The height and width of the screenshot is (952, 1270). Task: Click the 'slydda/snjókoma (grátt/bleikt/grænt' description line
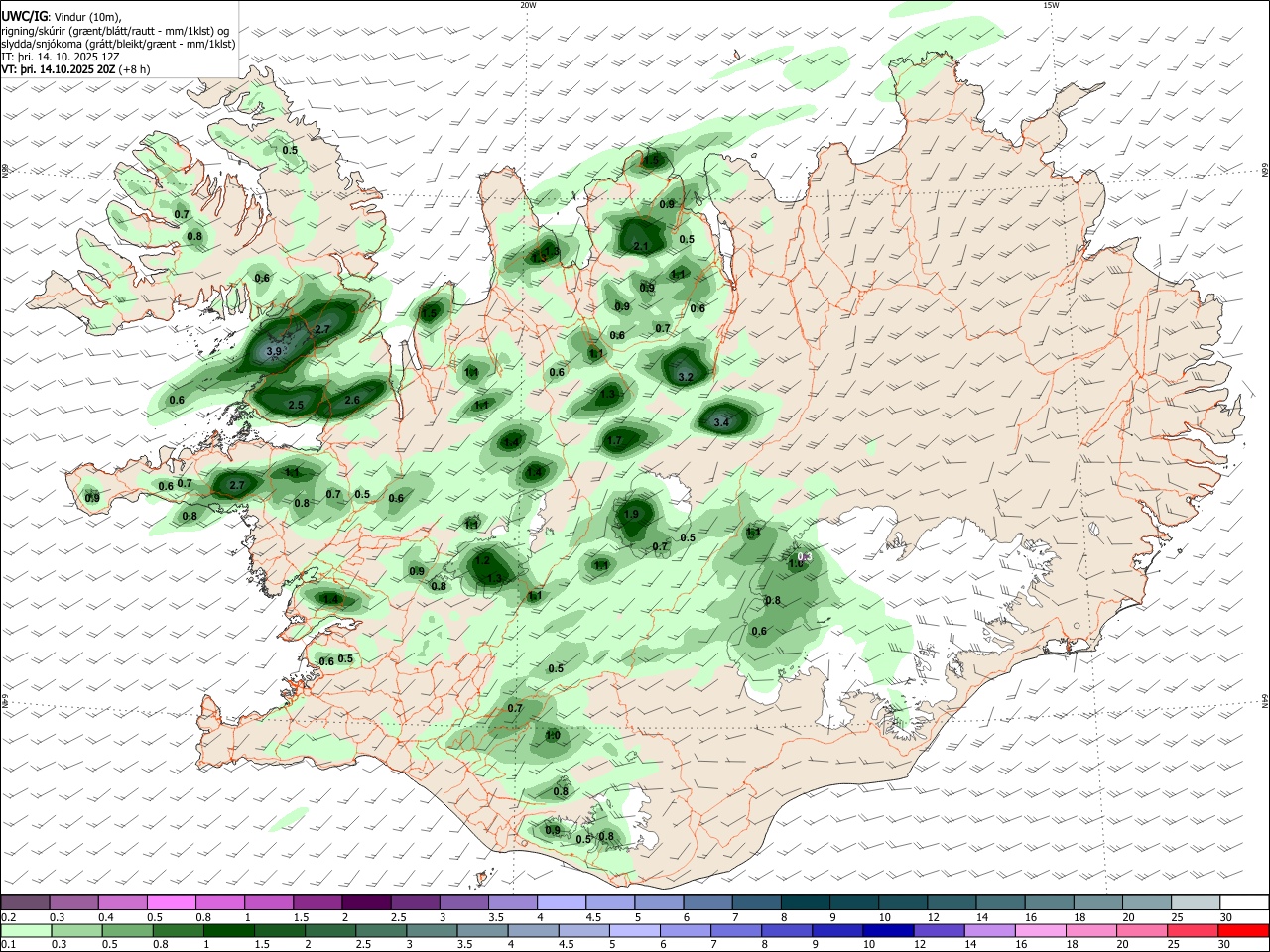[118, 44]
